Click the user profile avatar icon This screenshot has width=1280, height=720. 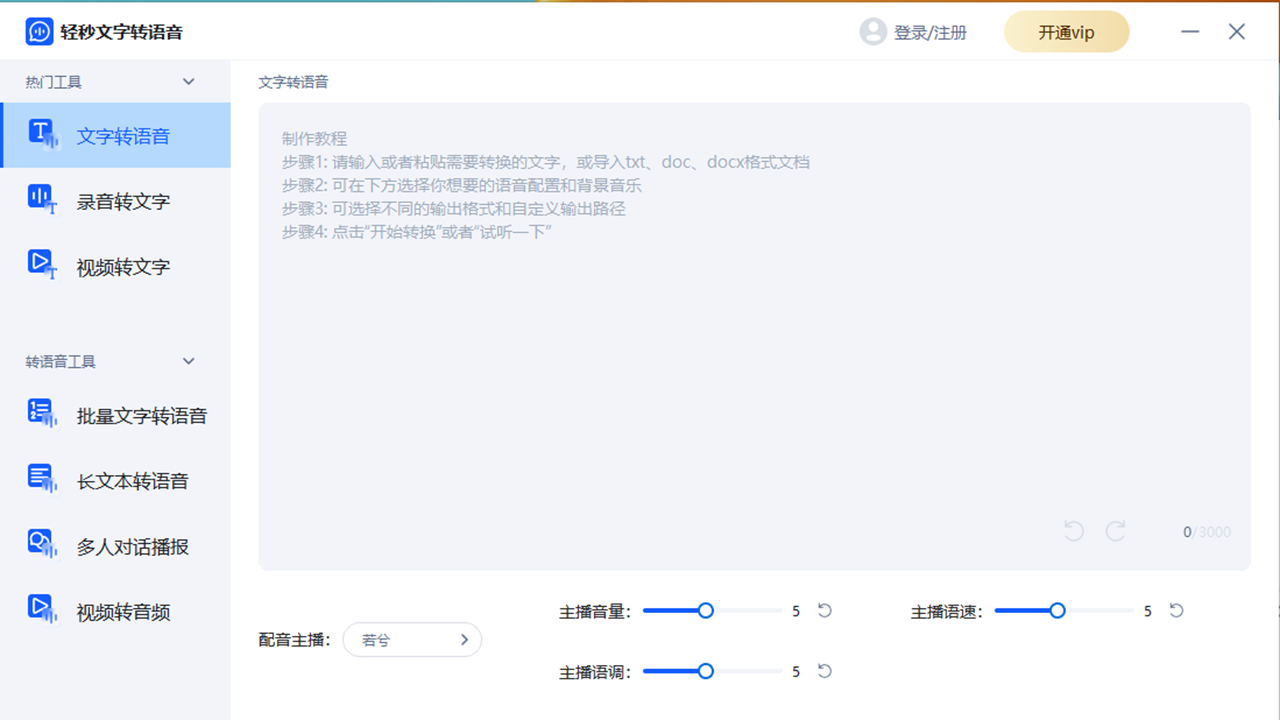pos(871,31)
